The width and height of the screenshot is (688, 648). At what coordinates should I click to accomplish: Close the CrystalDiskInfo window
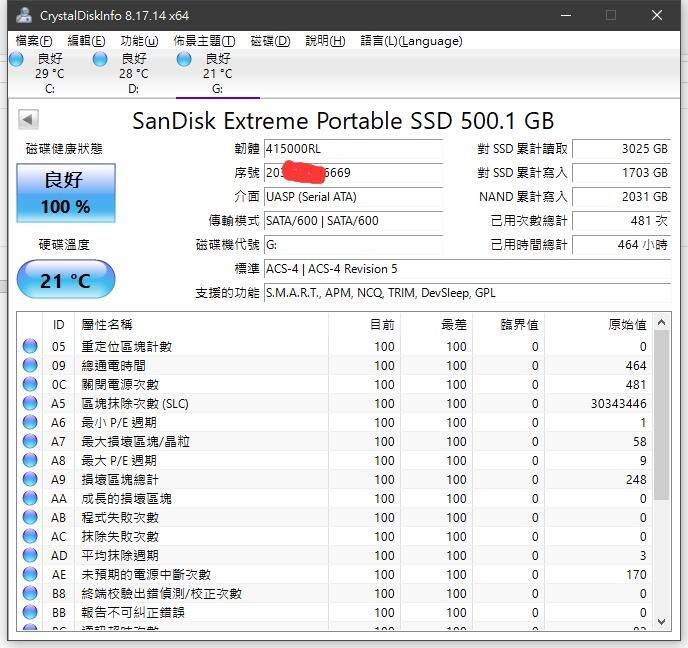[657, 15]
